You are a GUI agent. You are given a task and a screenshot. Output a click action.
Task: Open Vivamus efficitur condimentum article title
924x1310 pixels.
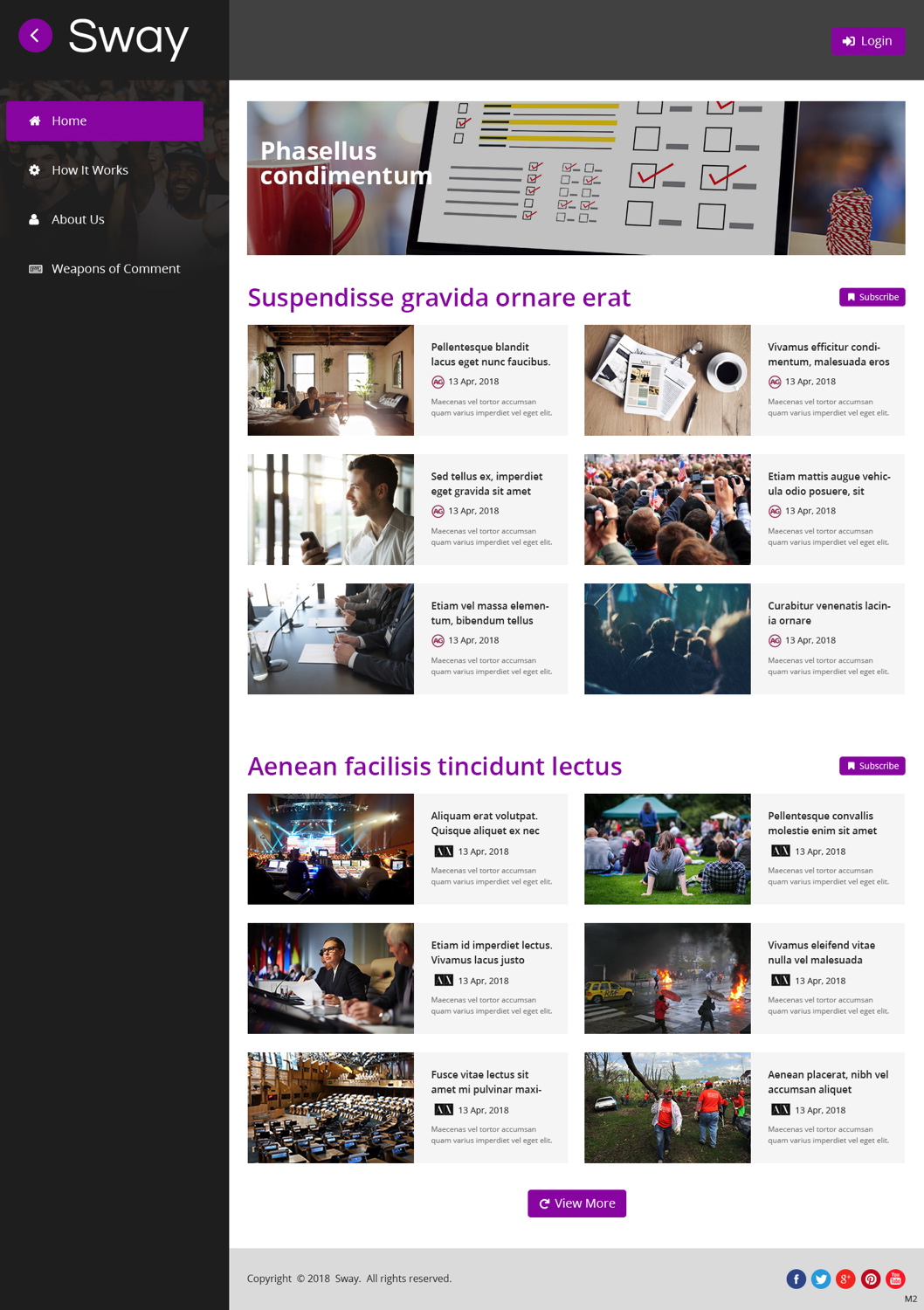pyautogui.click(x=828, y=355)
